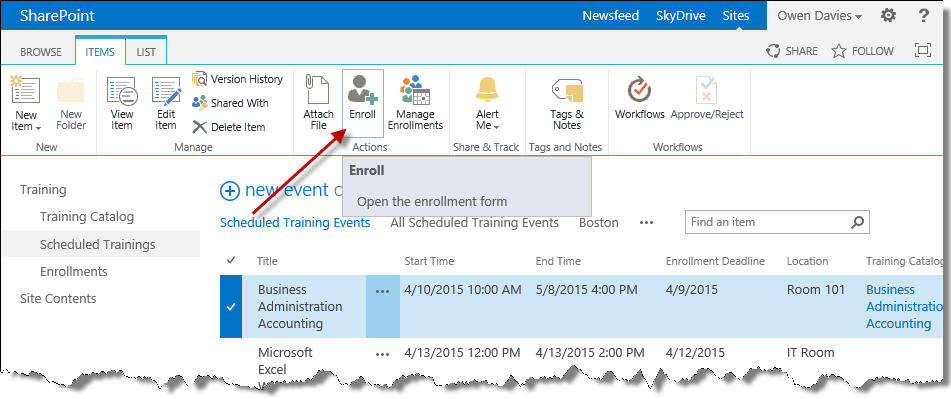Click the Room 101 location cell
Image resolution: width=951 pixels, height=399 pixels.
(816, 289)
